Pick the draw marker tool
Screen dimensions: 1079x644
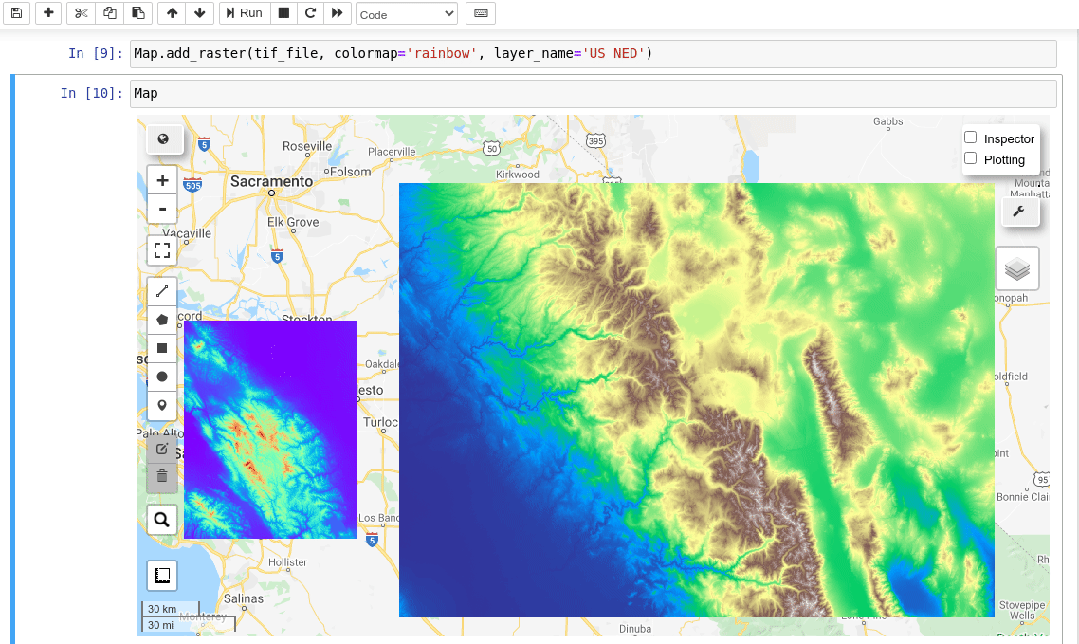click(162, 405)
